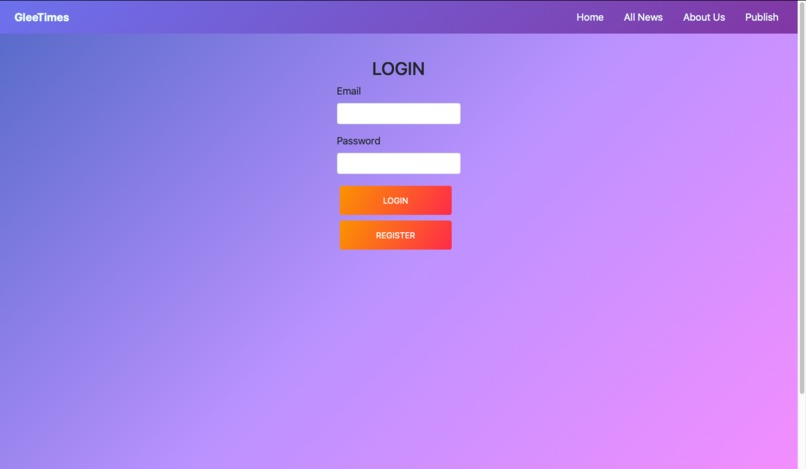
Task: Focus the Email input field
Action: pos(398,114)
